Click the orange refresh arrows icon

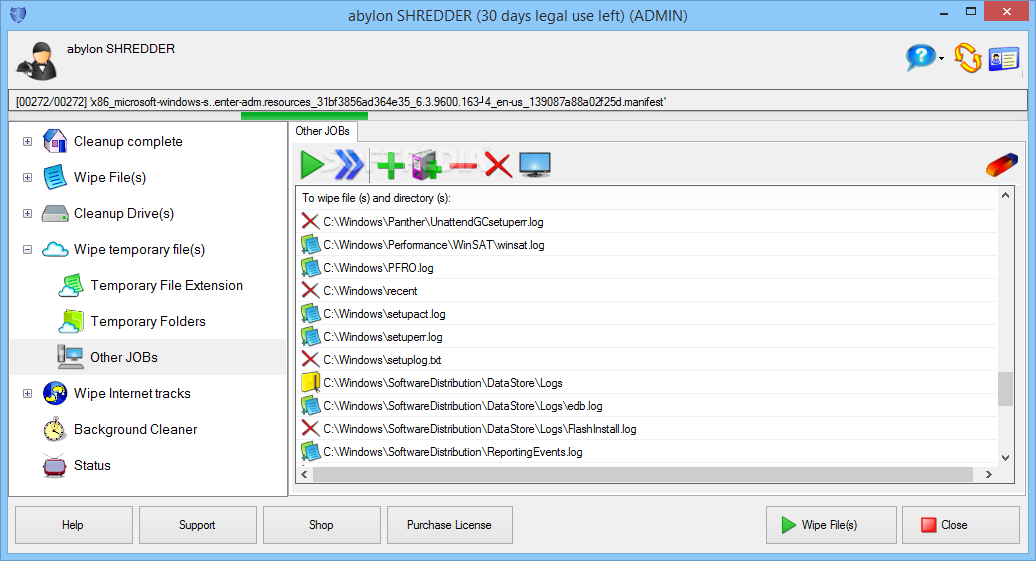[x=968, y=58]
